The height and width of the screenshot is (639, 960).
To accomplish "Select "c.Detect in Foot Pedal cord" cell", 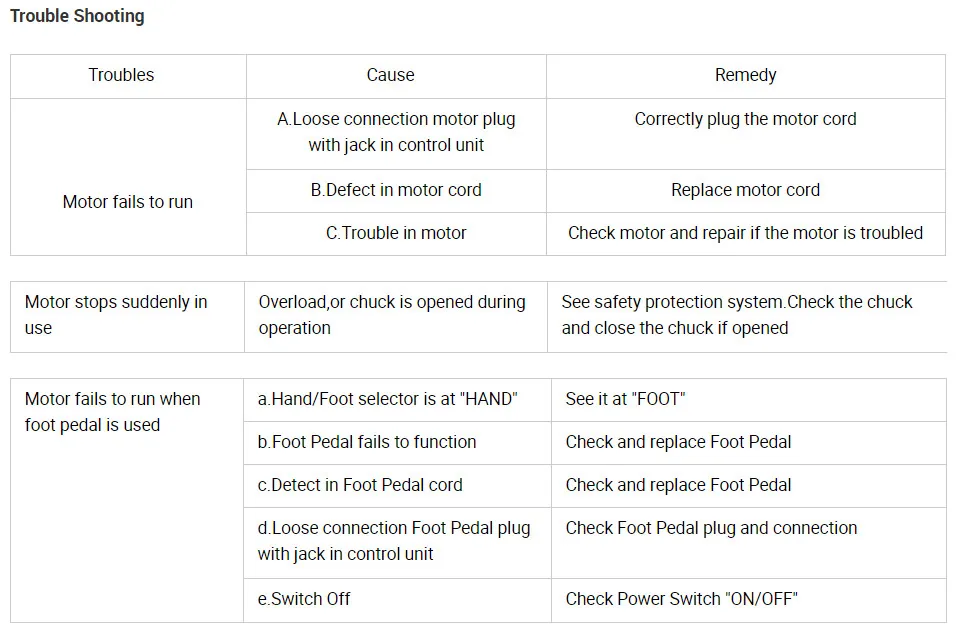I will point(360,485).
